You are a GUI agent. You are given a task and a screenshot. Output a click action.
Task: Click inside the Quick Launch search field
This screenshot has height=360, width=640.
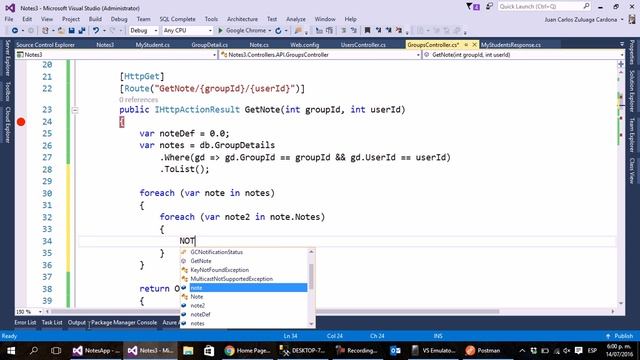coord(539,6)
